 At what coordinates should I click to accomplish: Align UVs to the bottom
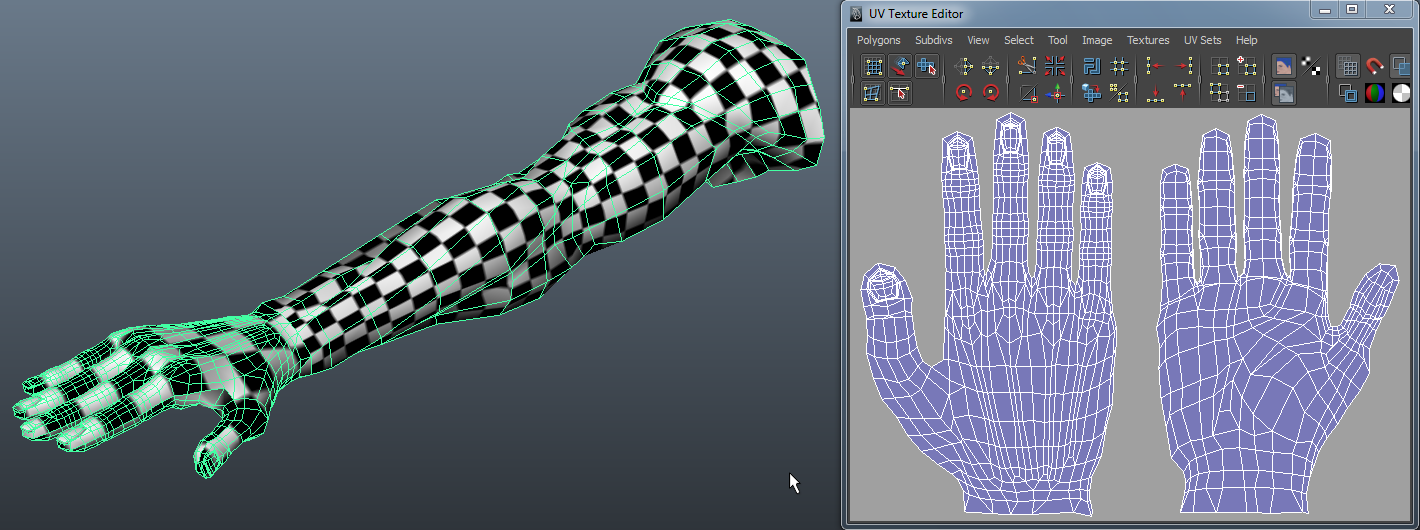tap(1155, 93)
